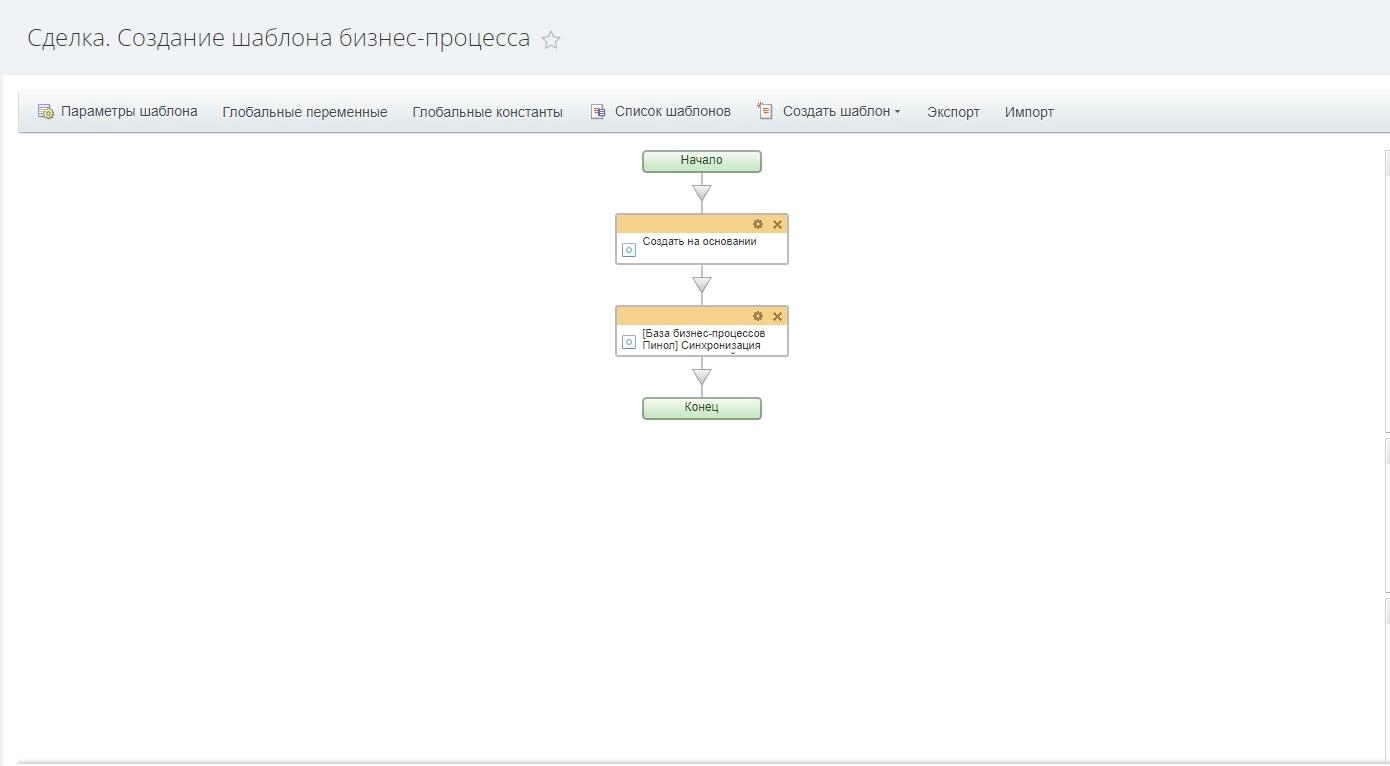Click the icon in the Синхронизация block
Viewport: 1390px width, 766px height.
point(629,342)
